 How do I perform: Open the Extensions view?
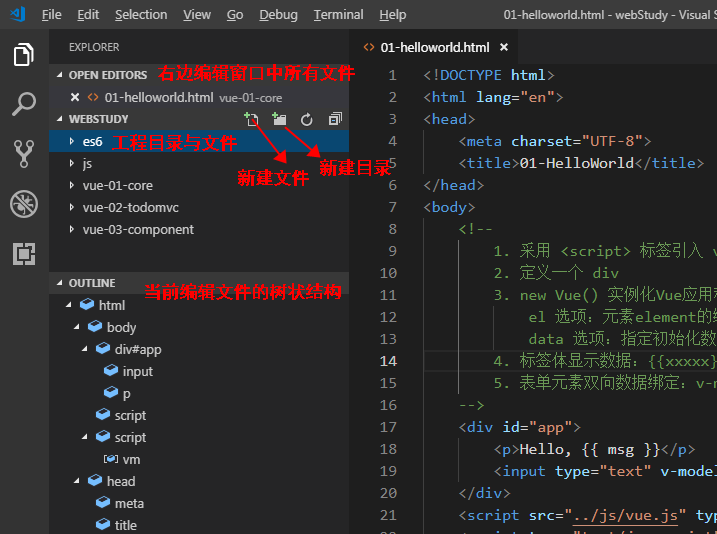pyautogui.click(x=24, y=254)
